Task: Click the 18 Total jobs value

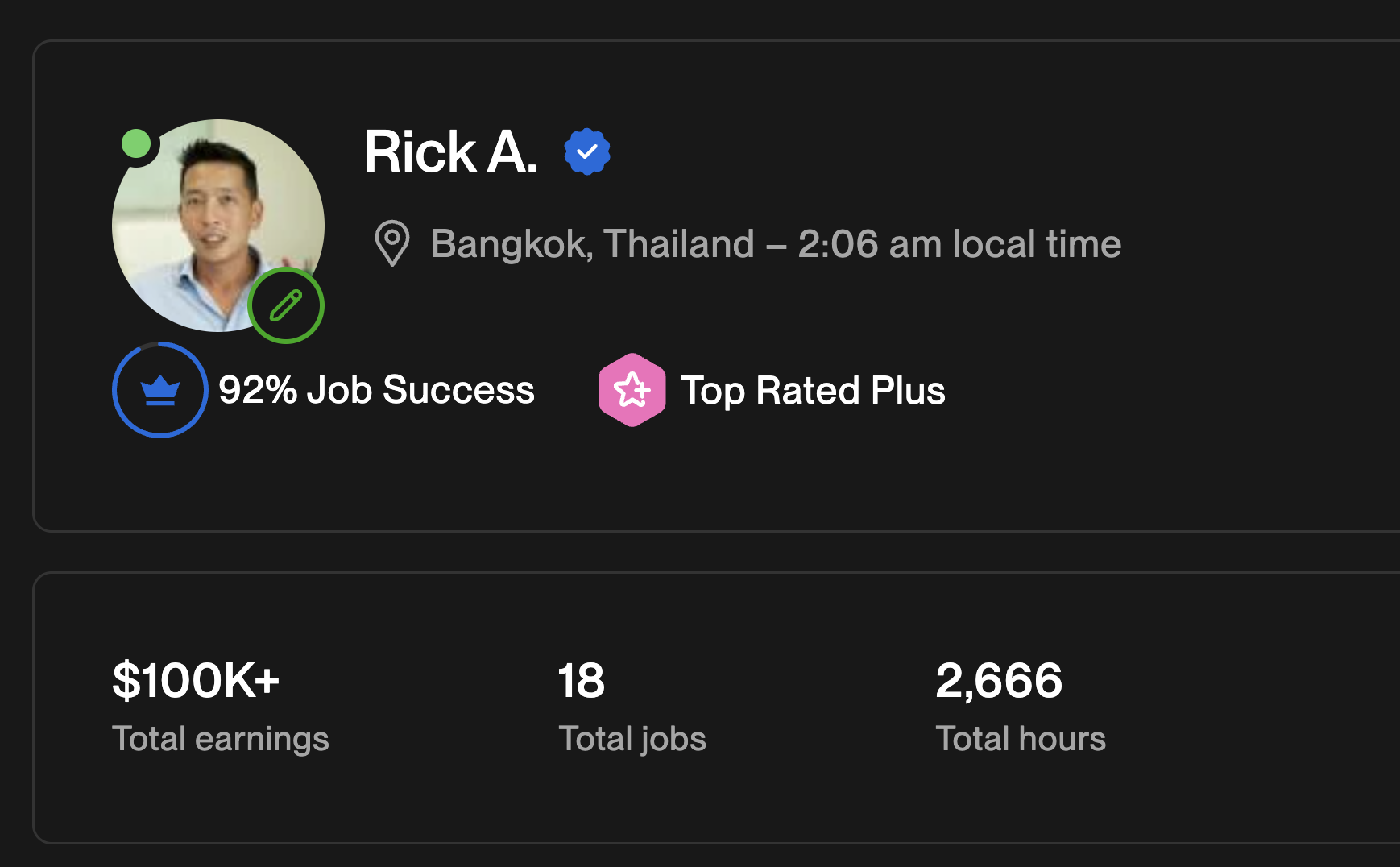Action: [582, 679]
